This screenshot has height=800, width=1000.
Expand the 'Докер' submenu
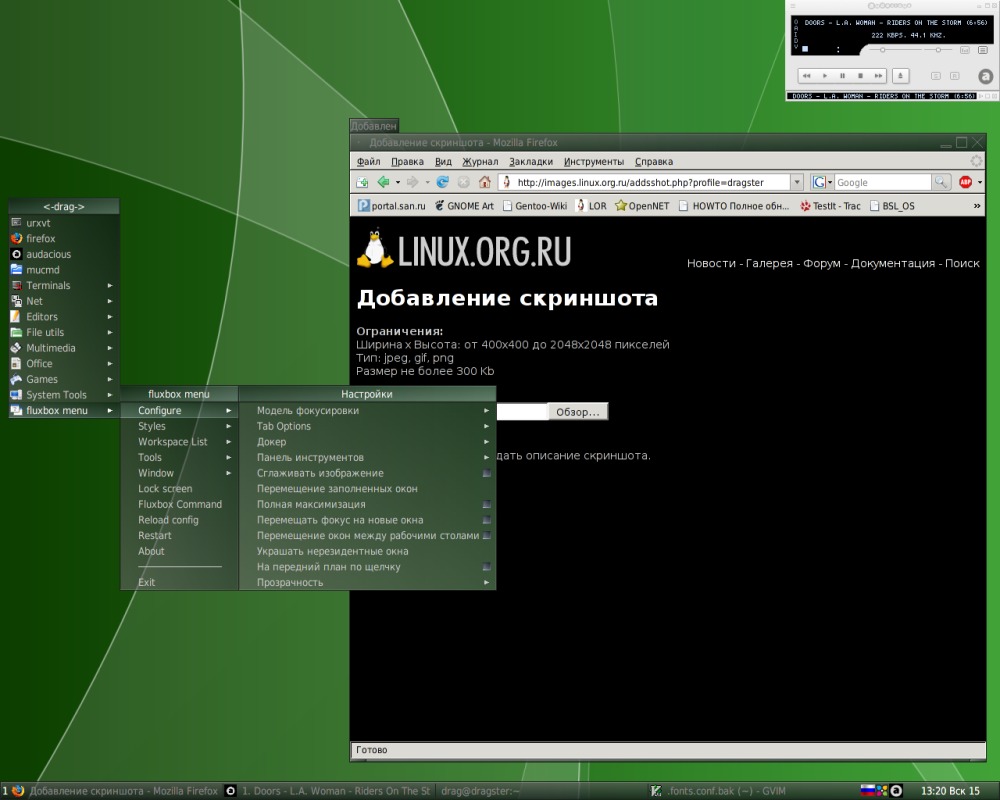367,442
